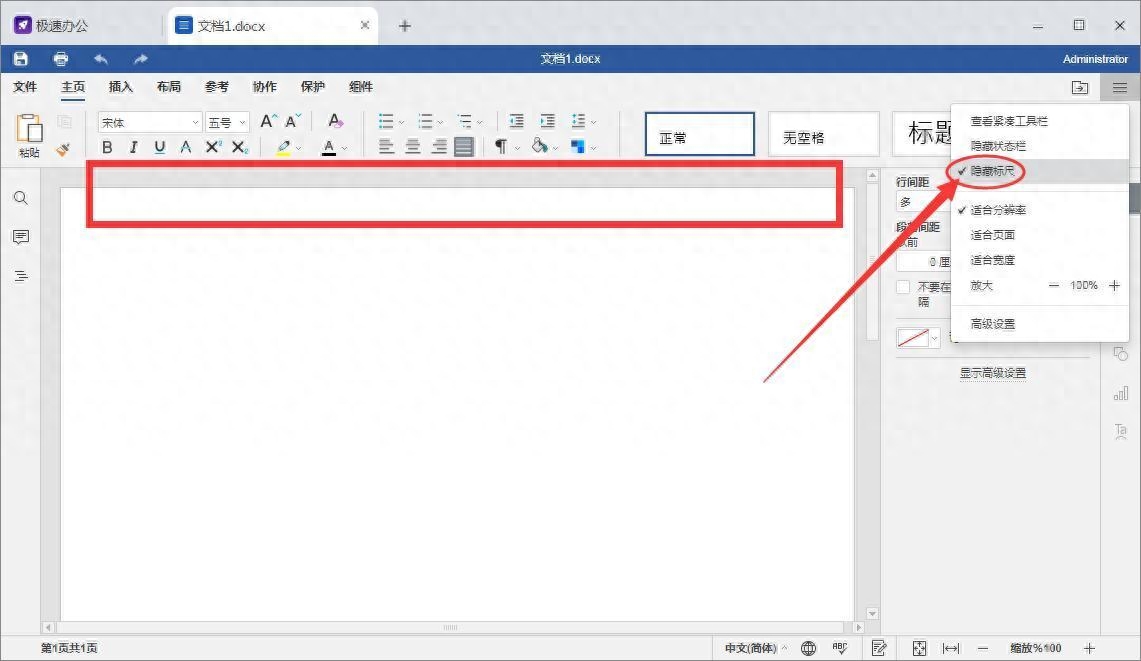Center align the paragraph
This screenshot has height=661, width=1141.
tap(413, 147)
